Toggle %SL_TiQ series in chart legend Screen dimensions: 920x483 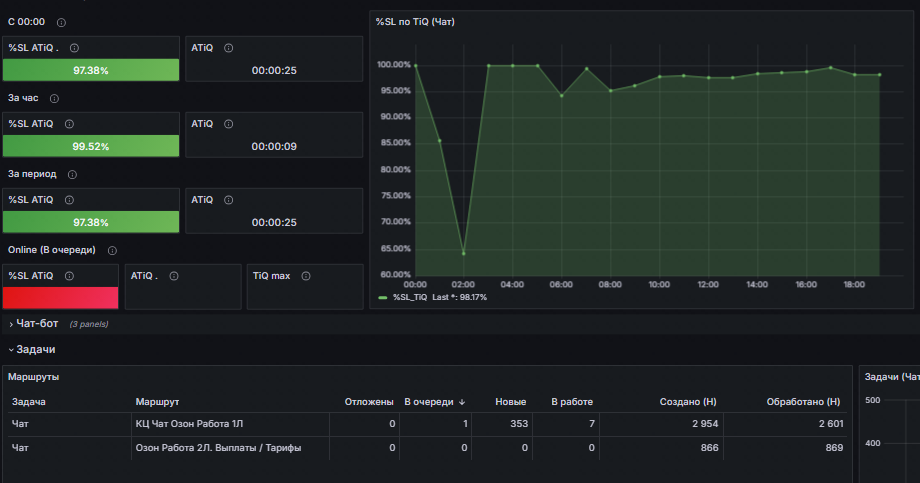coord(410,298)
